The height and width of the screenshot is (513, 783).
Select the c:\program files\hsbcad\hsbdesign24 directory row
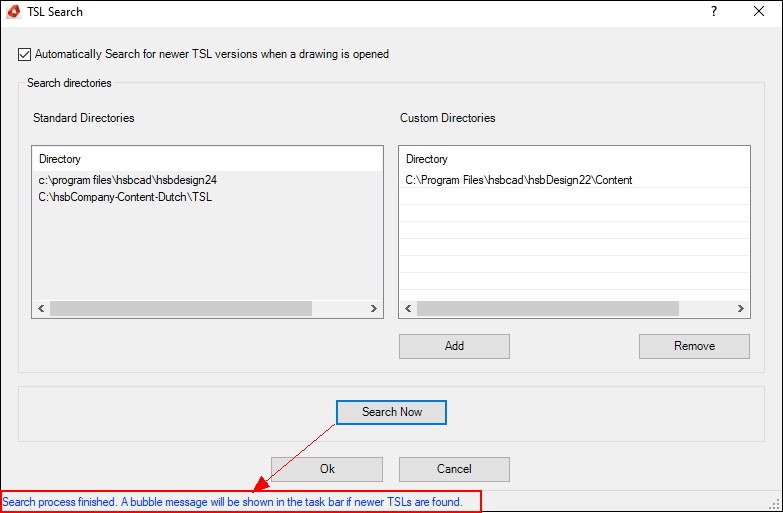point(207,180)
